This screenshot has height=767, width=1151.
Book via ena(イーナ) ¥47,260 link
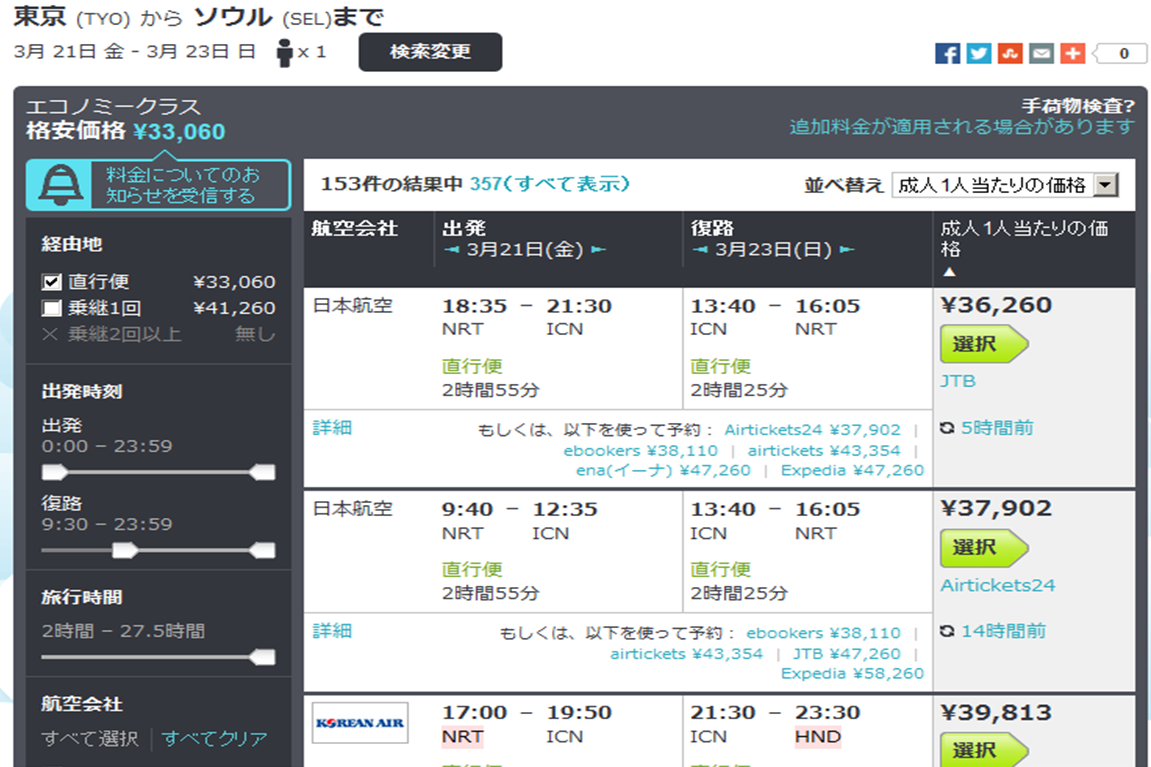click(x=664, y=470)
